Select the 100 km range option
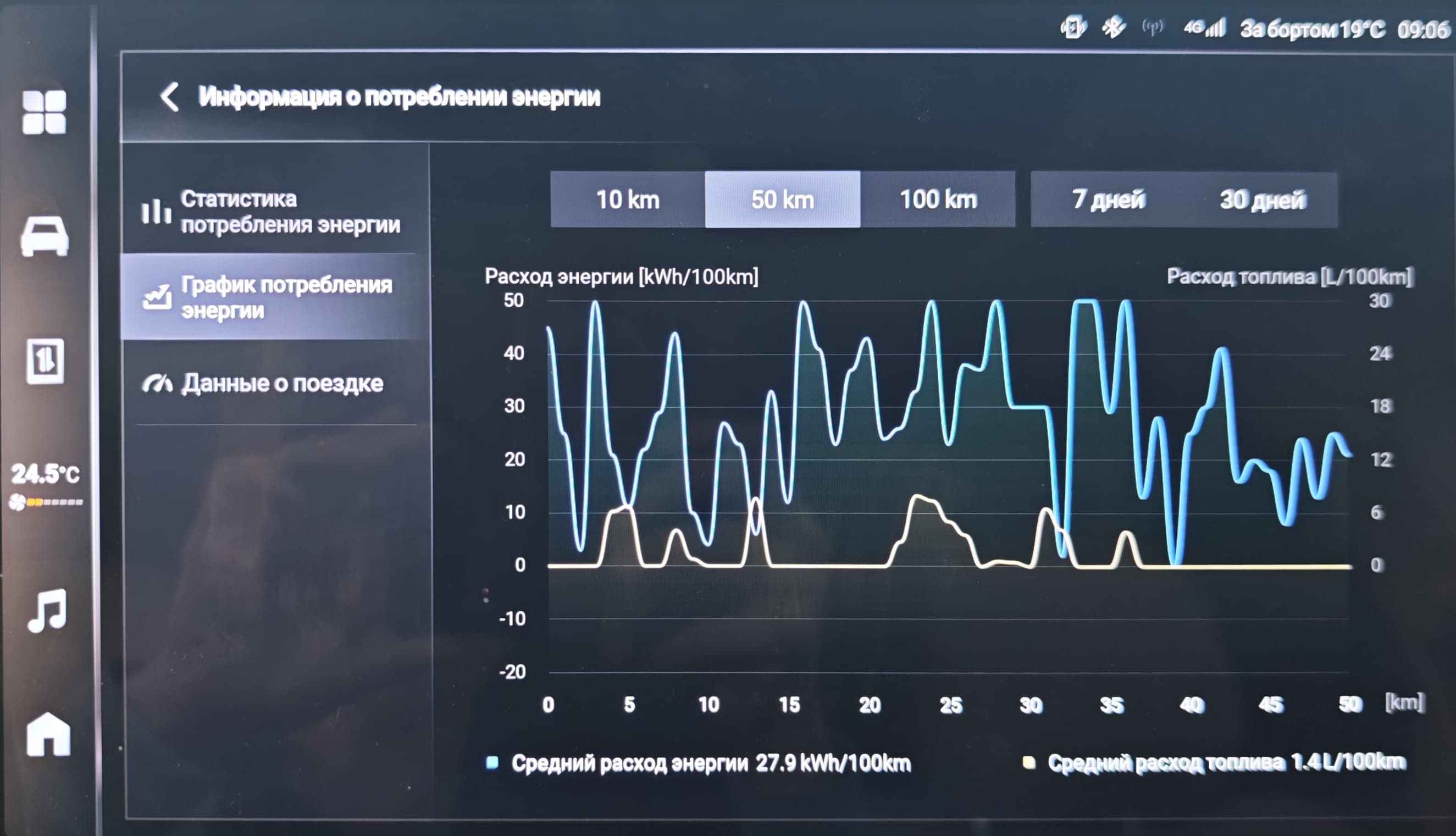Screen dimensions: 1456x836 click(938, 200)
